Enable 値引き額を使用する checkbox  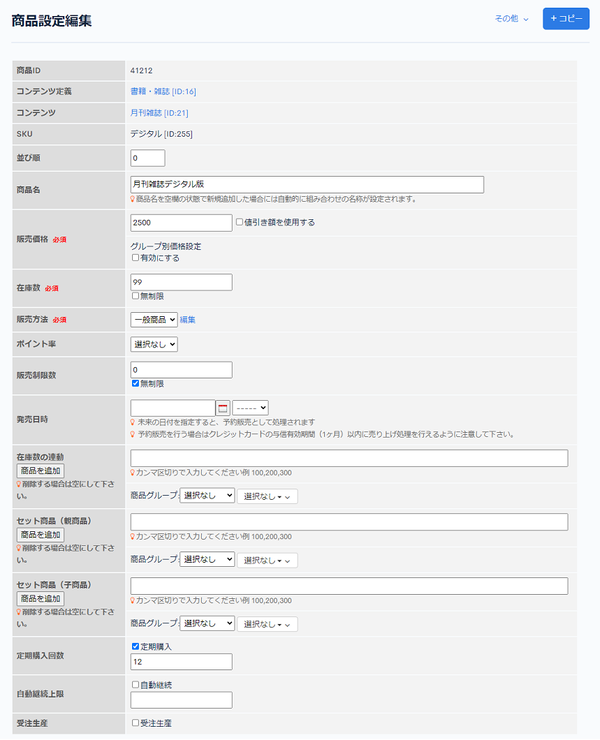pos(239,222)
